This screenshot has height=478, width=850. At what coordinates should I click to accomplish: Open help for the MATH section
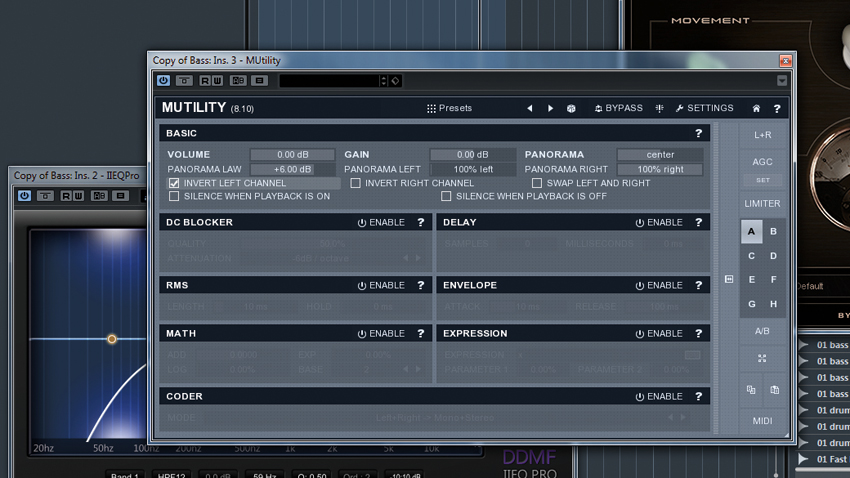(421, 333)
